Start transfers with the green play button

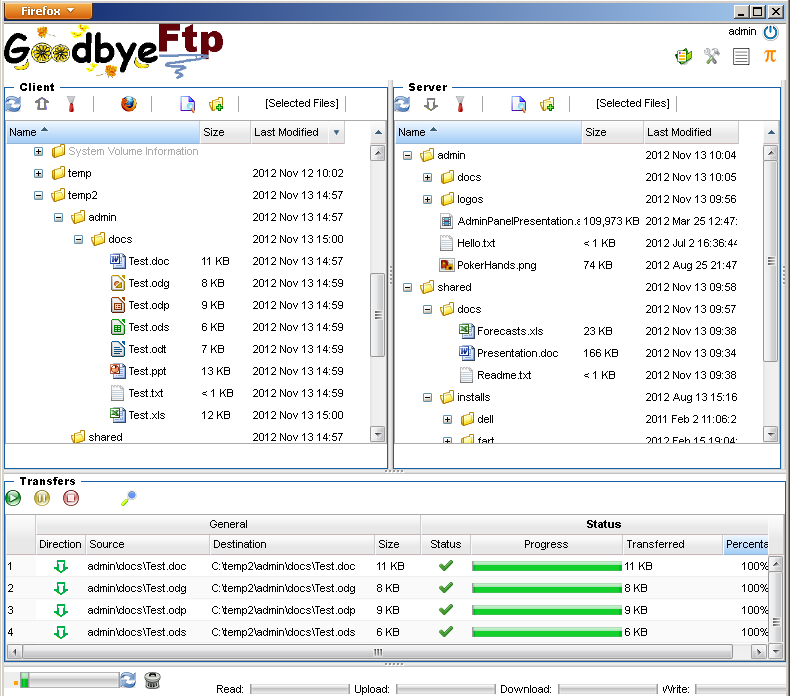point(13,498)
